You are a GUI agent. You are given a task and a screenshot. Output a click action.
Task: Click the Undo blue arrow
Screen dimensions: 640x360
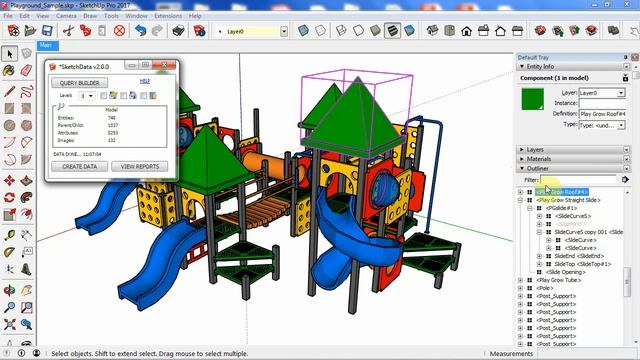click(140, 31)
